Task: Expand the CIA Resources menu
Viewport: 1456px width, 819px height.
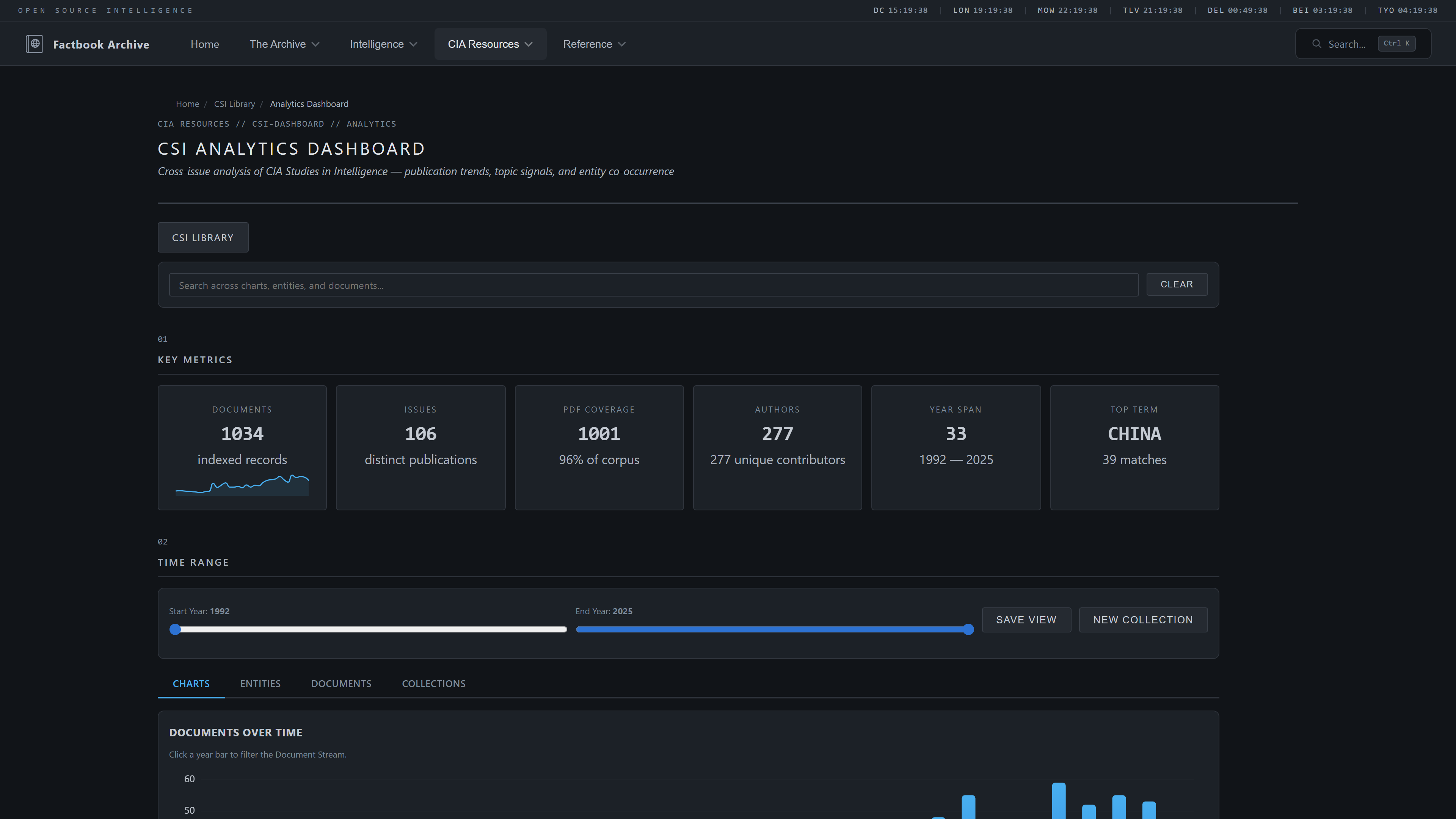Action: [490, 44]
